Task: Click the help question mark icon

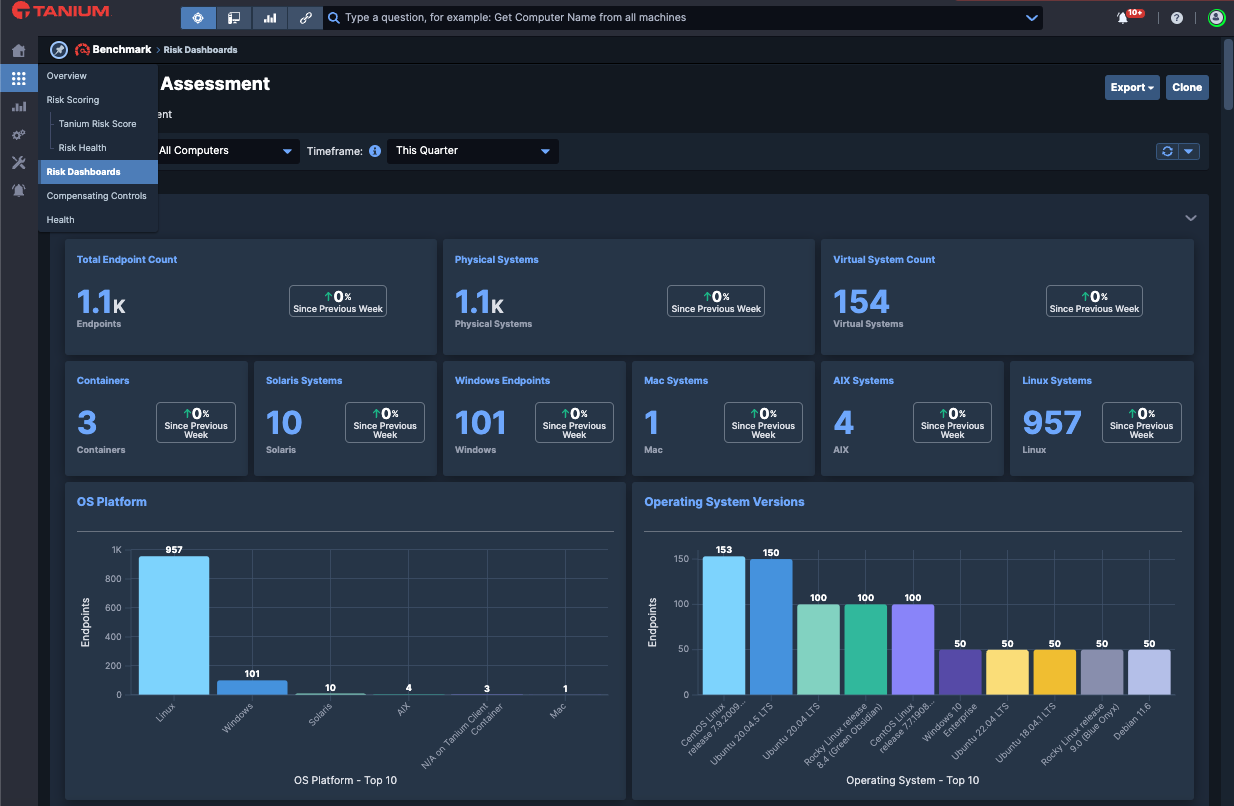Action: [x=1177, y=18]
